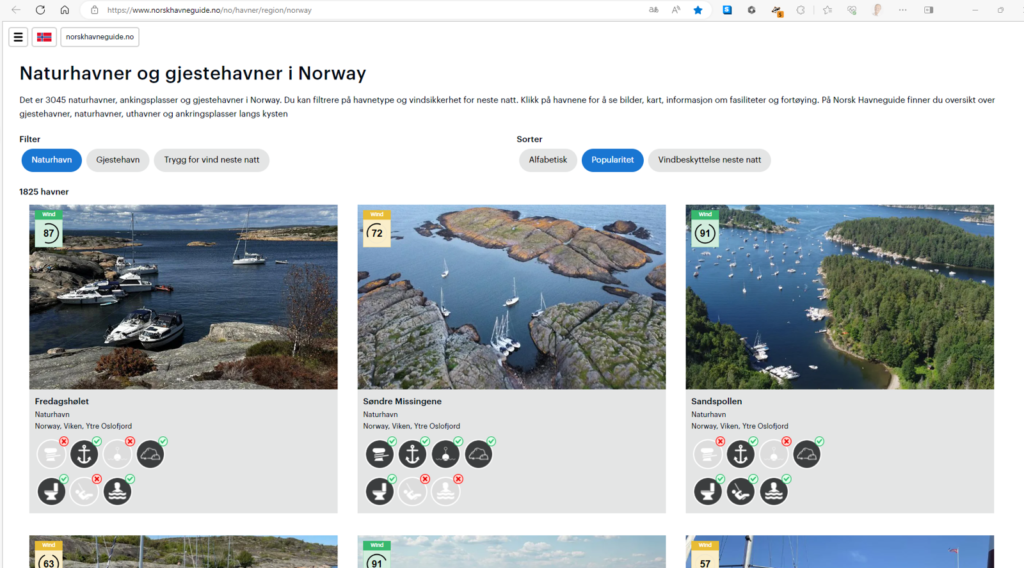This screenshot has width=1024, height=568.
Task: Click the norskhavneguide.no home button
Action: tap(99, 37)
